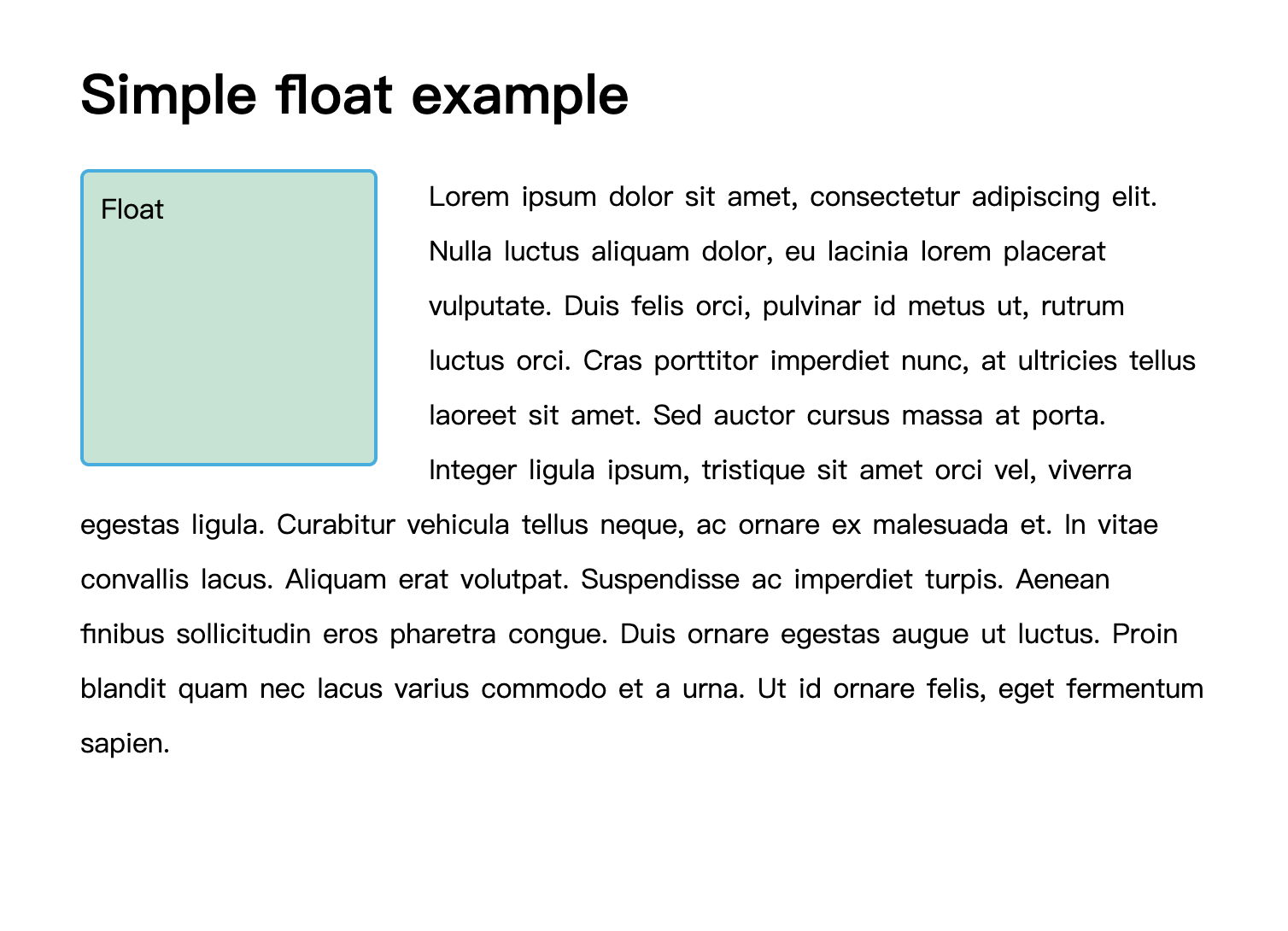This screenshot has width=1288, height=931.
Task: Click the green Float box
Action: click(x=229, y=318)
